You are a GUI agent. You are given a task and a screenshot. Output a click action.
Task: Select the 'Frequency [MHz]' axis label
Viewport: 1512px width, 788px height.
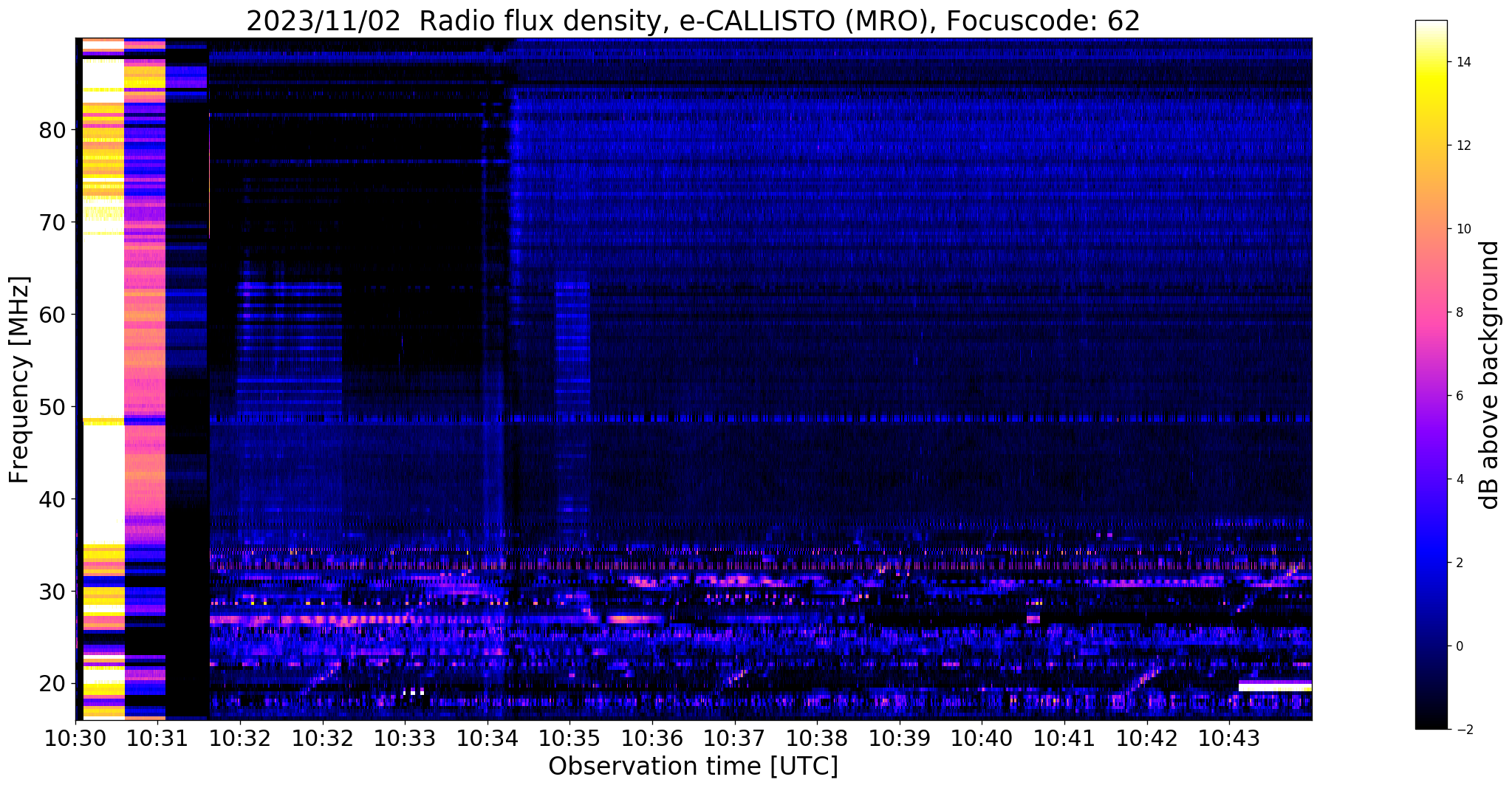[x=19, y=380]
